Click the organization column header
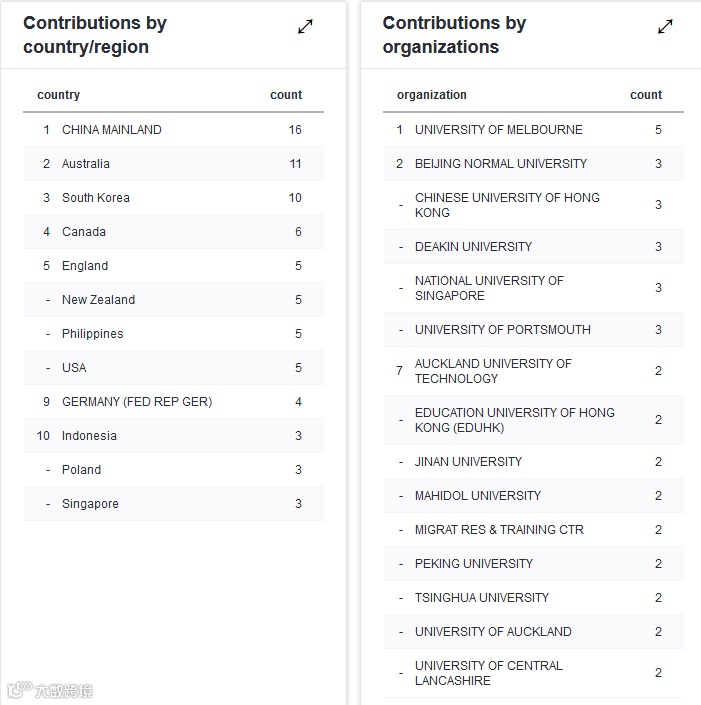This screenshot has width=701, height=705. click(x=431, y=95)
